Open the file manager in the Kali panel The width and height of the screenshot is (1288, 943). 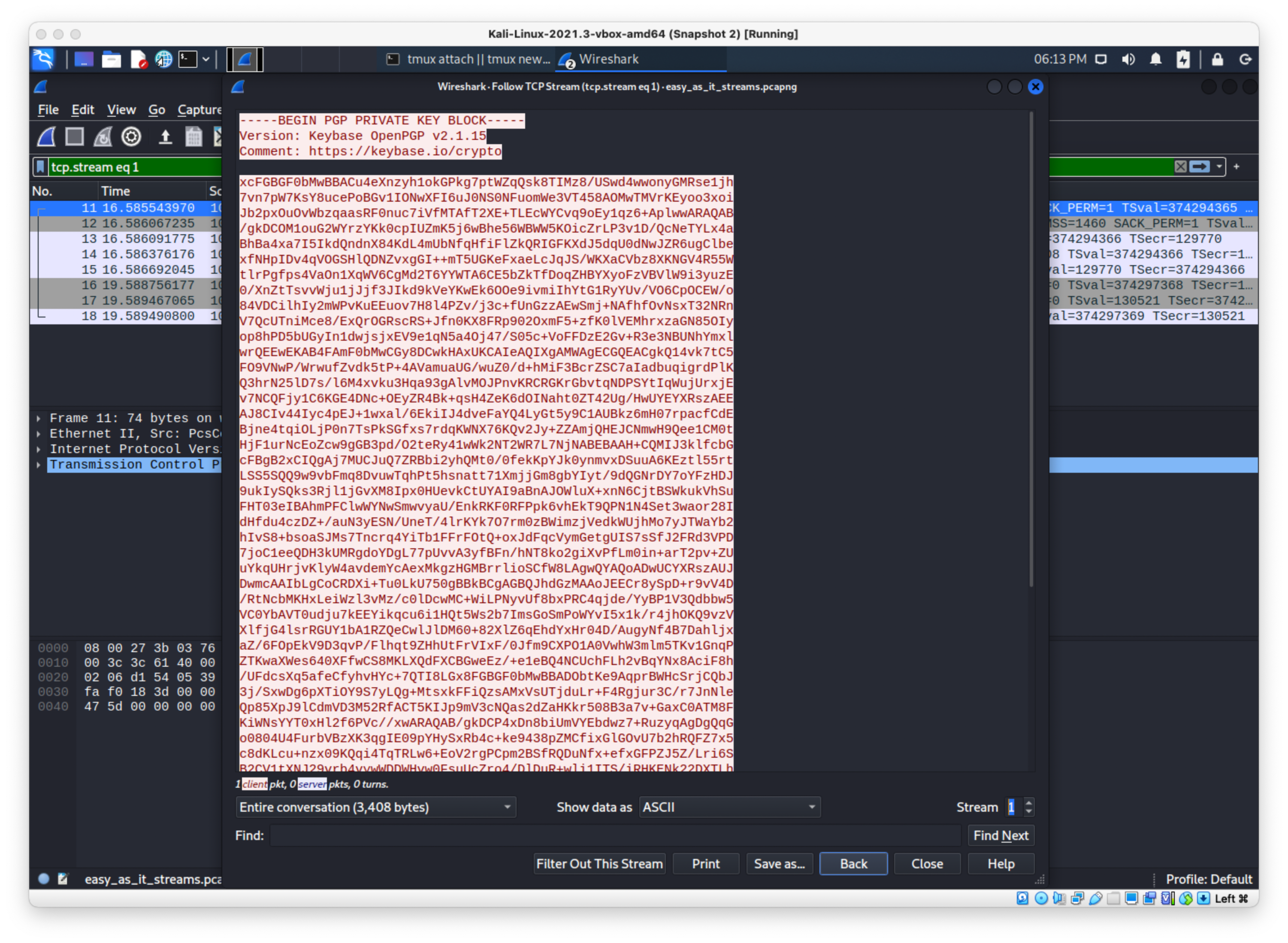click(x=111, y=59)
